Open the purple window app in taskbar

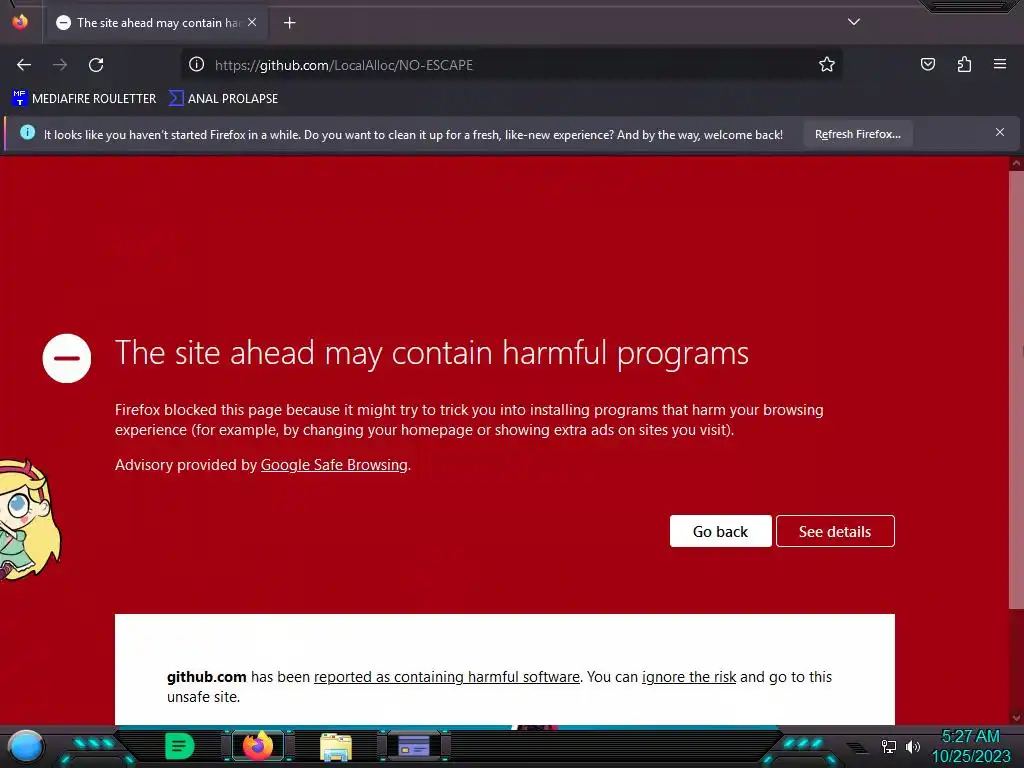pyautogui.click(x=414, y=746)
